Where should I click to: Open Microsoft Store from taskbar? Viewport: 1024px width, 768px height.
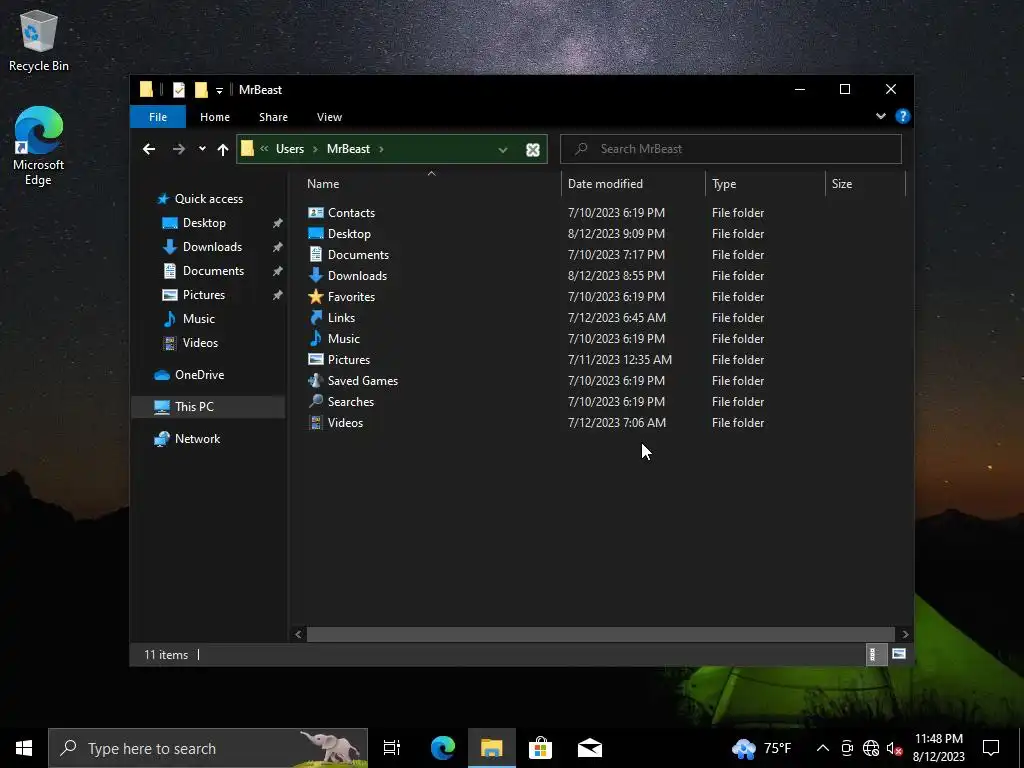tap(540, 748)
